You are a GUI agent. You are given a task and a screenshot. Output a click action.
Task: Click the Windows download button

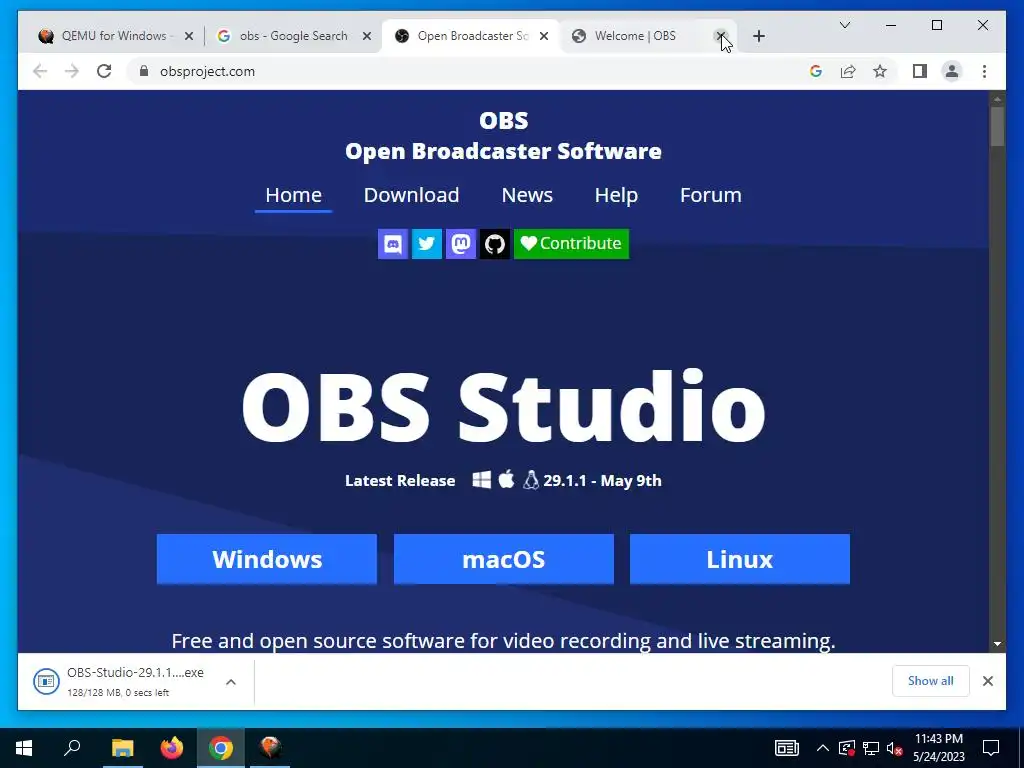[267, 559]
